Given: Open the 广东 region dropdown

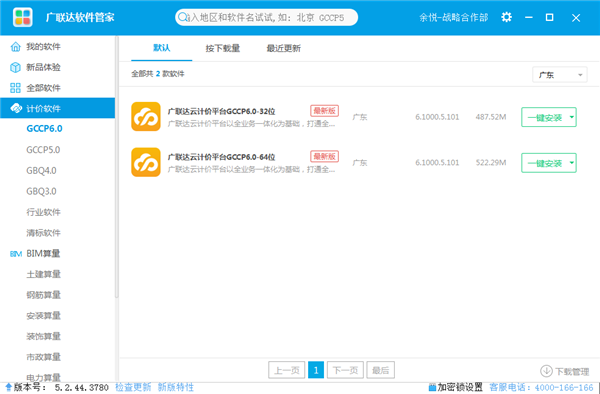Looking at the screenshot, I should pyautogui.click(x=560, y=75).
